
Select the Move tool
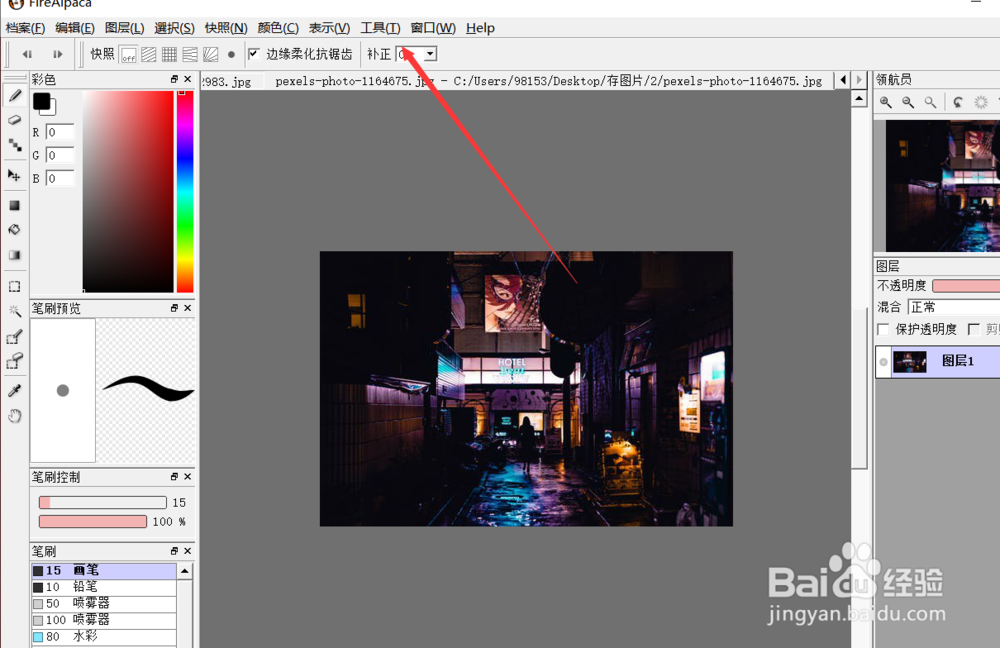(x=13, y=176)
